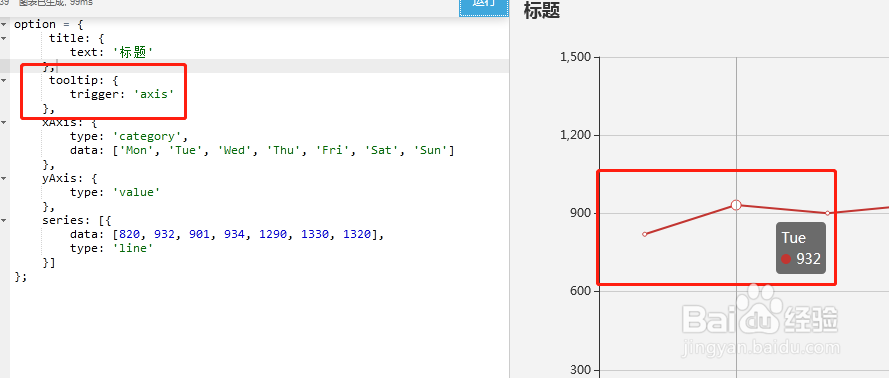This screenshot has width=889, height=378.
Task: Click the 'Tue 932' tooltip box
Action: tap(801, 248)
